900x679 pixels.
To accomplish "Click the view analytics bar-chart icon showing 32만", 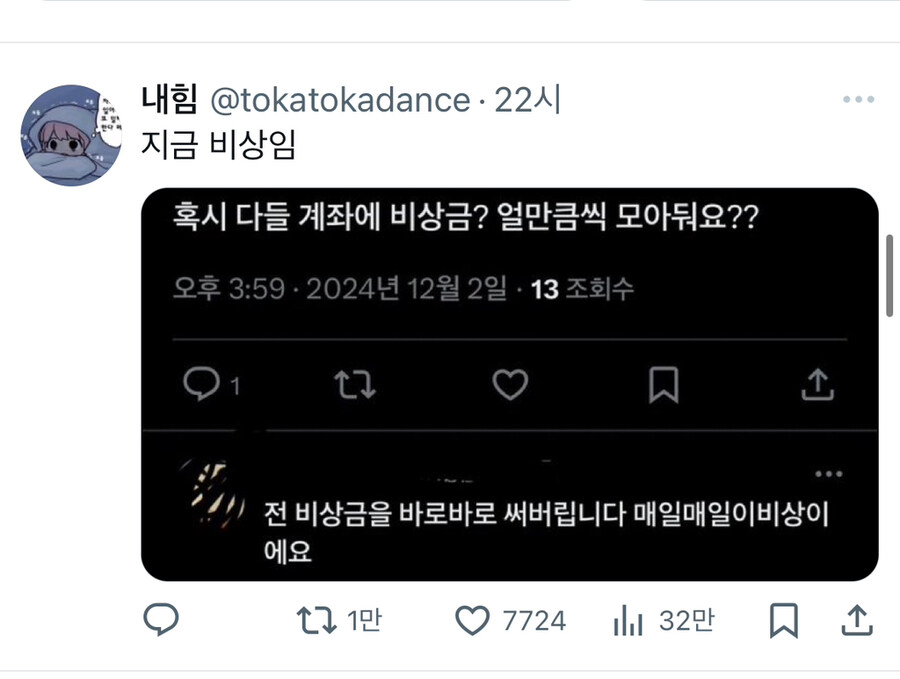I will (628, 621).
